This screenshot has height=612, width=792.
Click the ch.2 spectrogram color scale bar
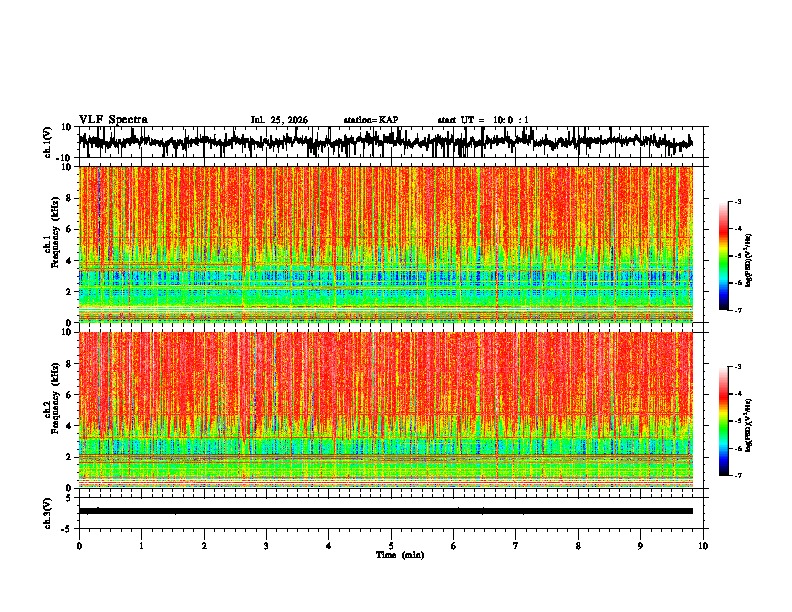tap(723, 421)
